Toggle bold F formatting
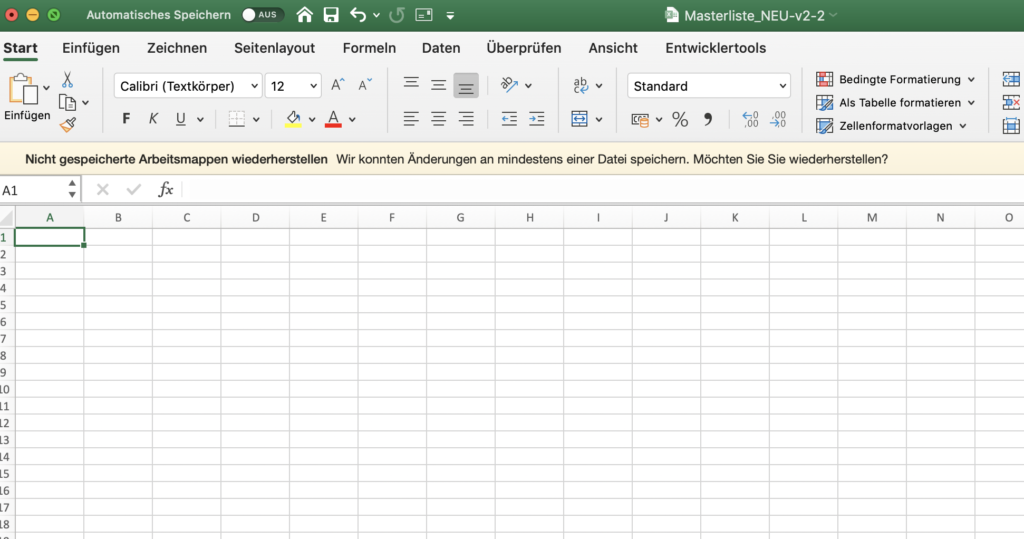Viewport: 1024px width, 539px height. click(126, 118)
